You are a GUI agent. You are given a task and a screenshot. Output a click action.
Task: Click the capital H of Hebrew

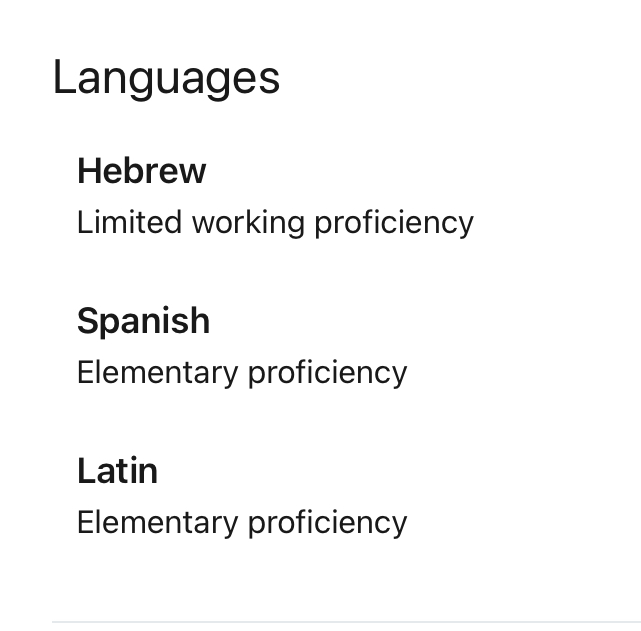tap(89, 171)
